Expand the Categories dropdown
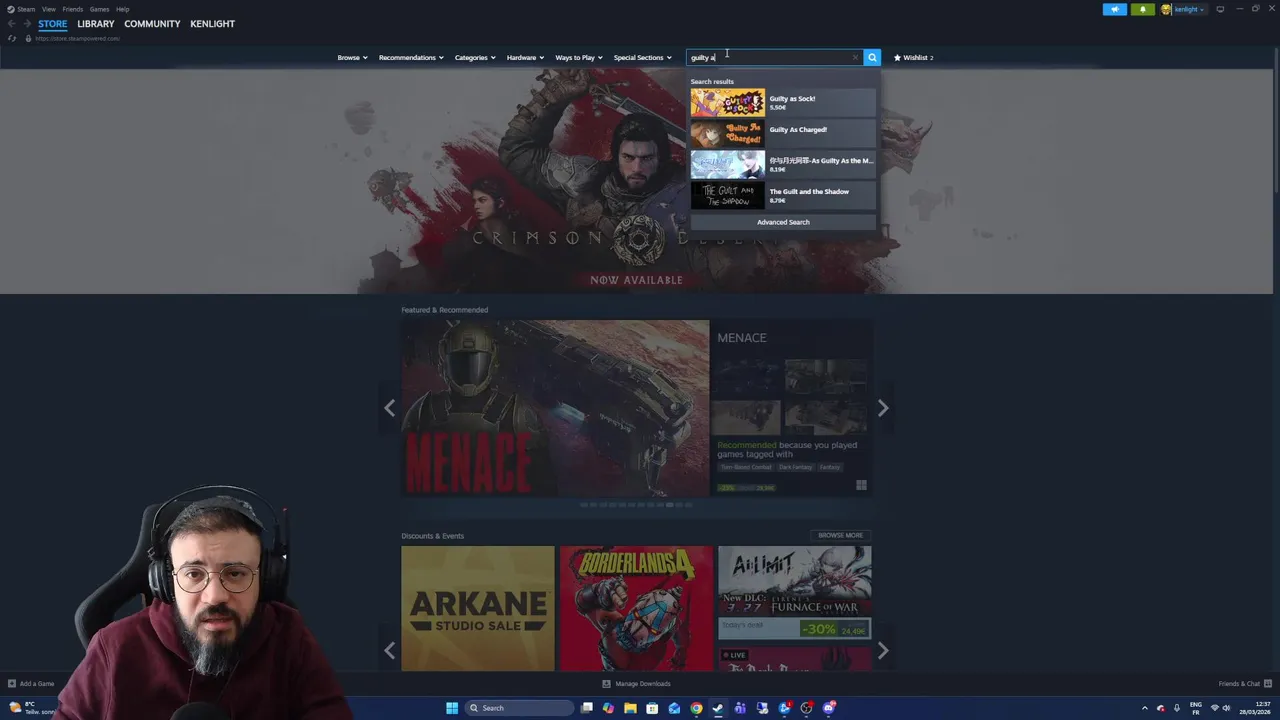 pos(475,57)
